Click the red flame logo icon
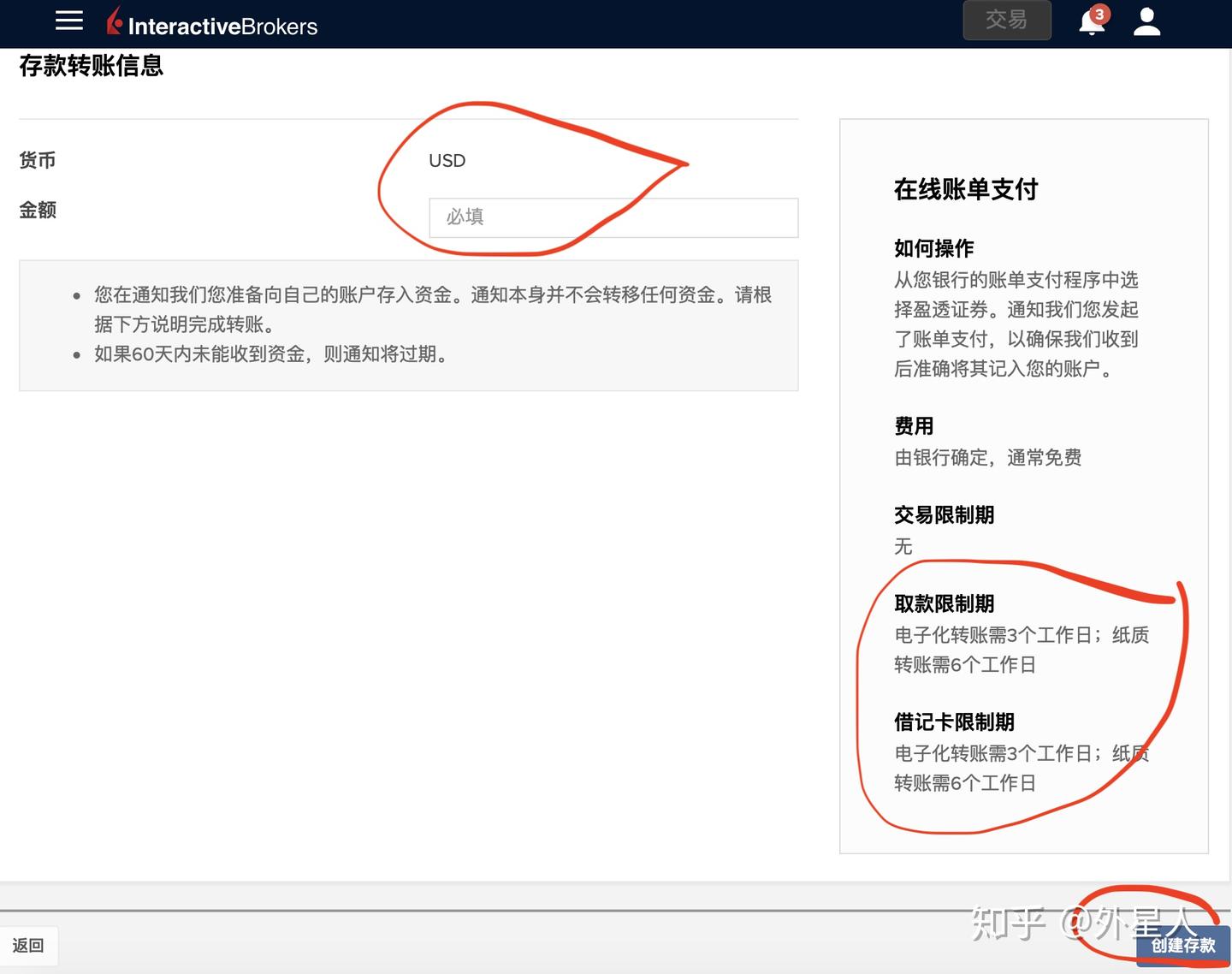The image size is (1232, 974). pyautogui.click(x=113, y=21)
